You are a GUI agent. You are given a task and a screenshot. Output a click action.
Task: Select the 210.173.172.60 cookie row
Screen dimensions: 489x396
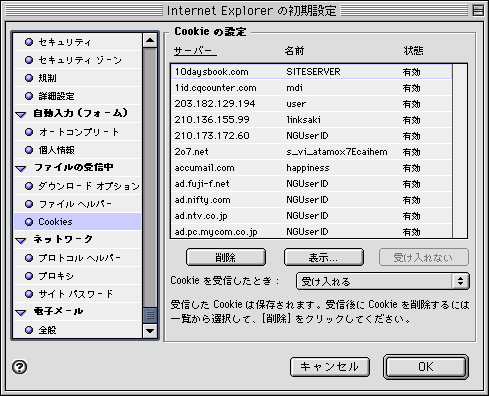311,136
